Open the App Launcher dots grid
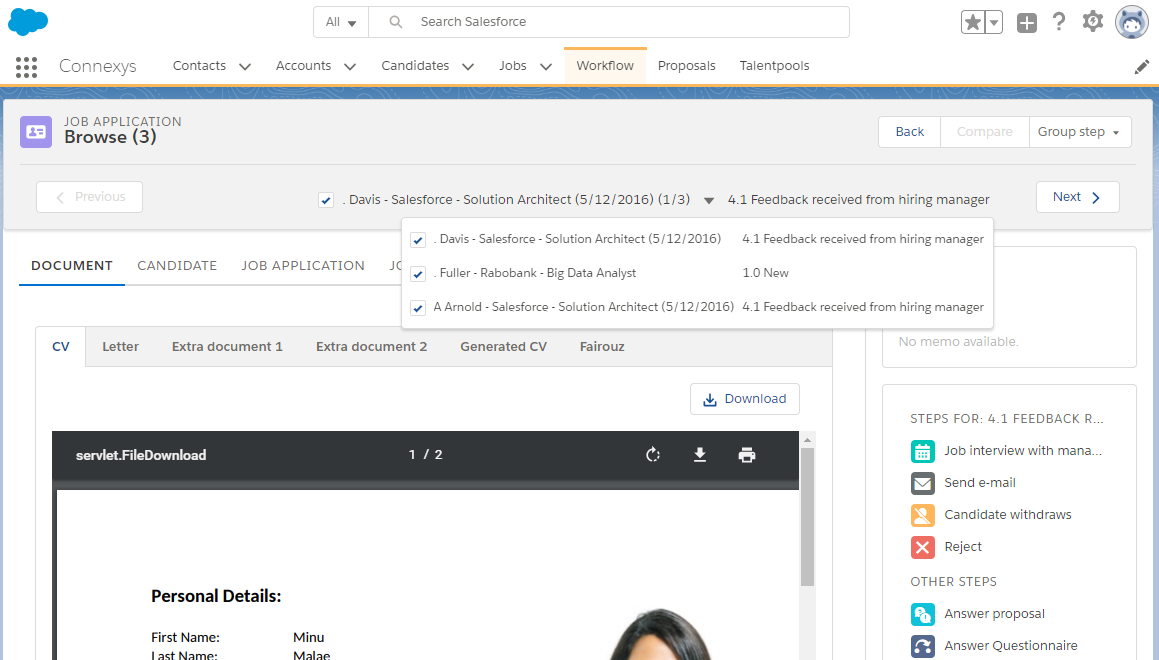 coord(27,67)
